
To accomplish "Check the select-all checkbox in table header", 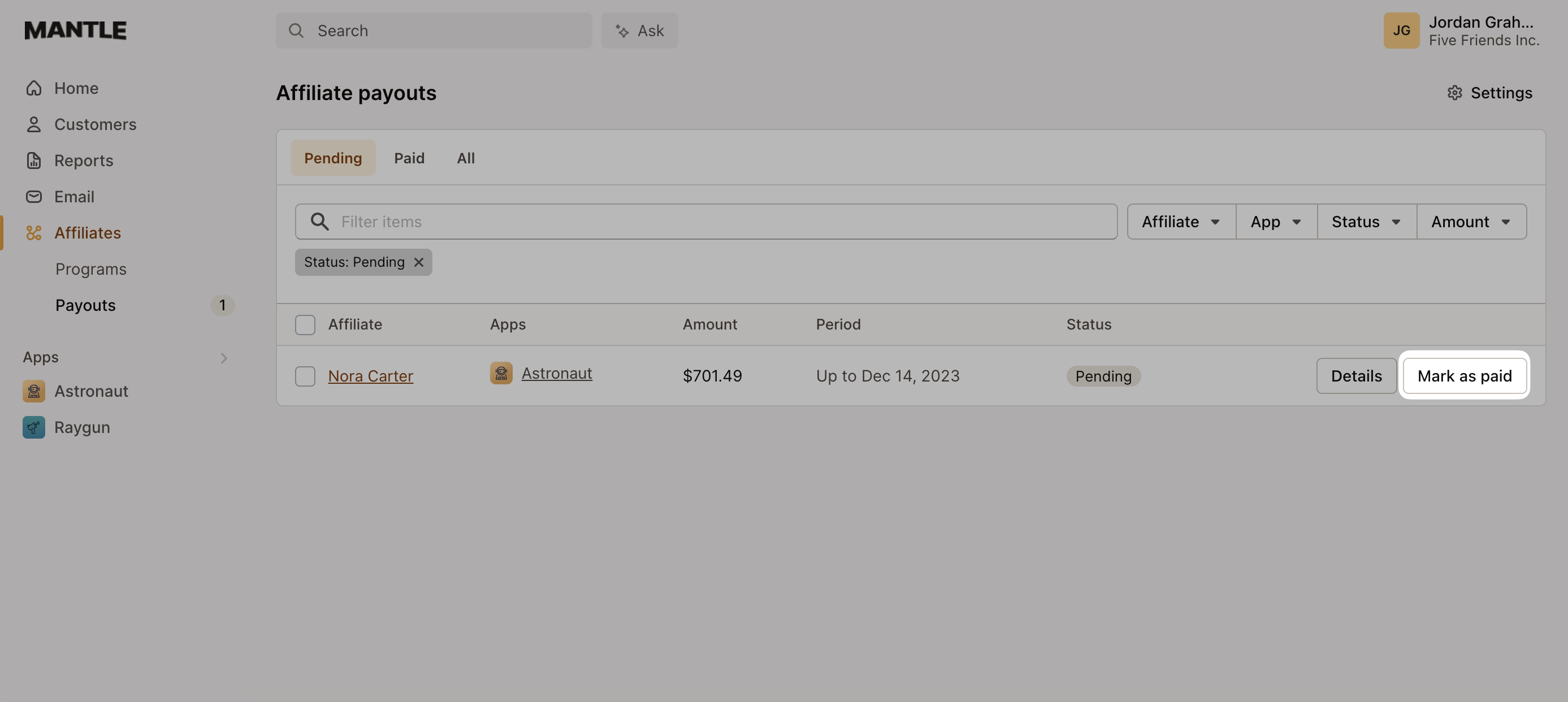I will tap(305, 324).
